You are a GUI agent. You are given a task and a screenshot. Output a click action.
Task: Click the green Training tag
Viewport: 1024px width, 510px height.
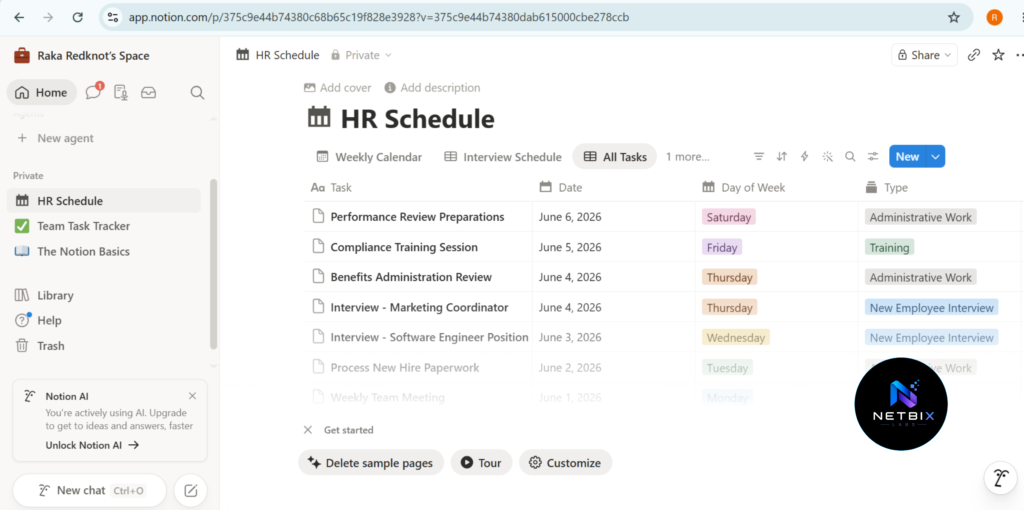889,247
